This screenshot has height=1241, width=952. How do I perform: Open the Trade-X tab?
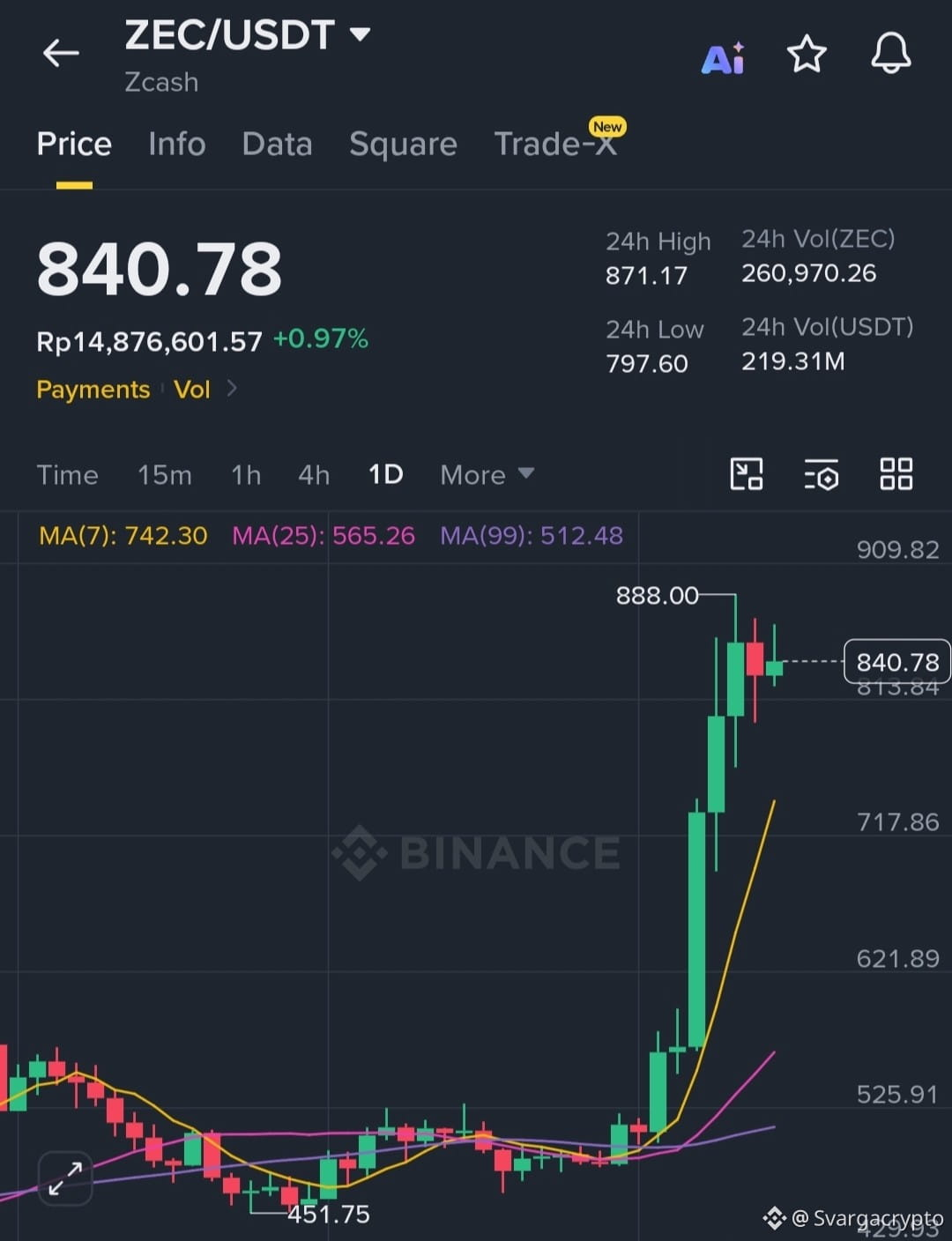555,144
